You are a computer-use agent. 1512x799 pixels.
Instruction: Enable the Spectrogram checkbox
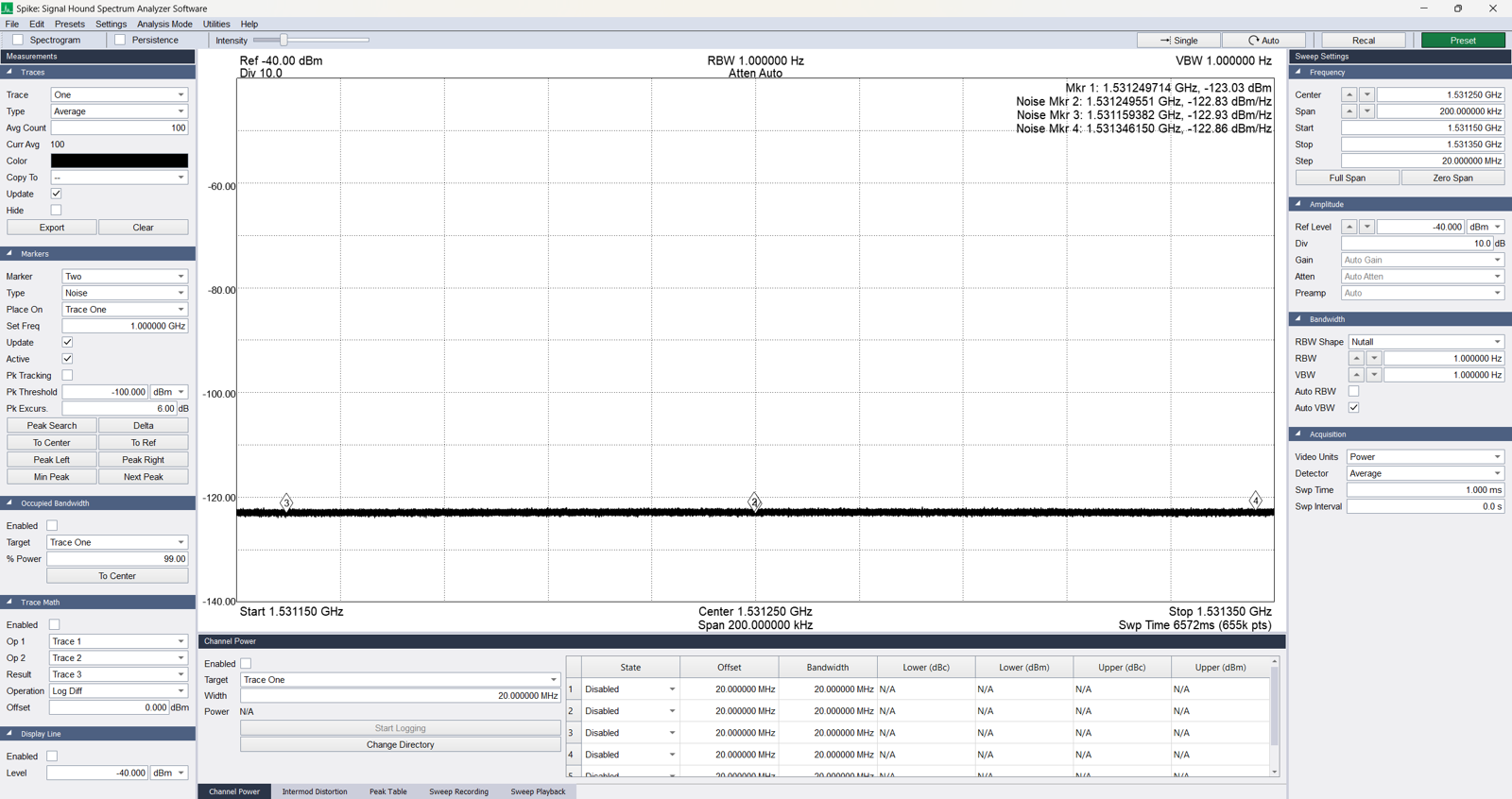pyautogui.click(x=18, y=41)
